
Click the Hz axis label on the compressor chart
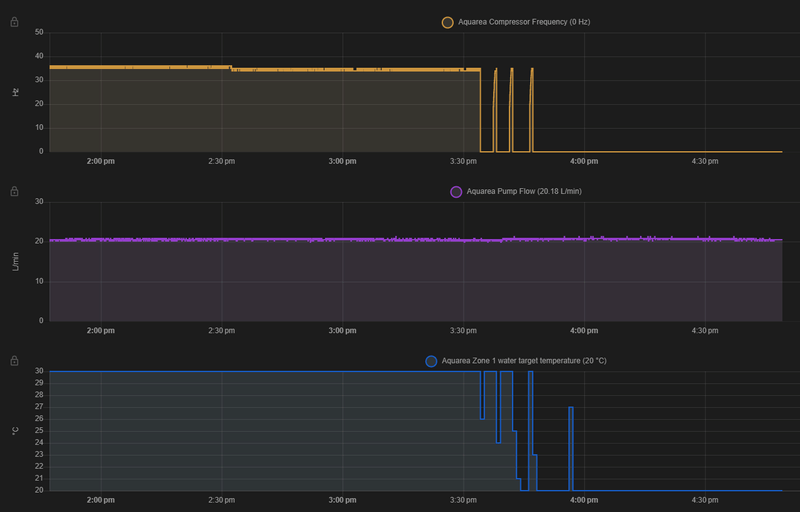pos(15,92)
